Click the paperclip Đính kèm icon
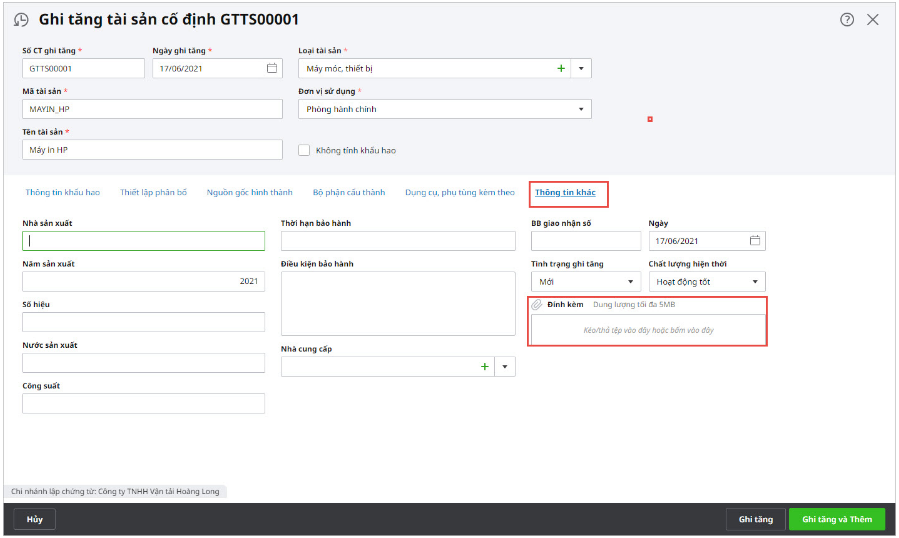The width and height of the screenshot is (899, 538). (537, 304)
